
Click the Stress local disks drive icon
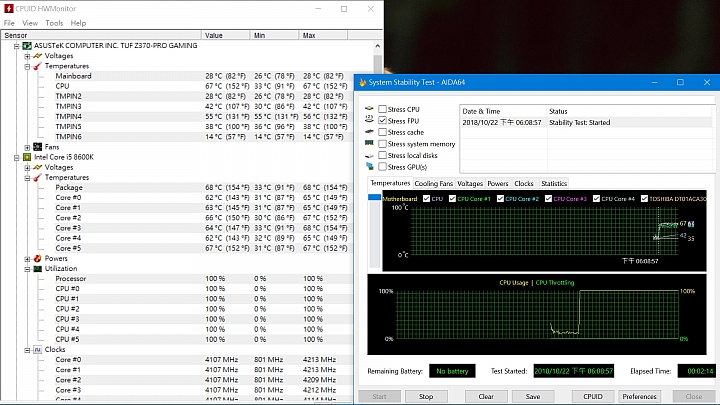coord(369,156)
